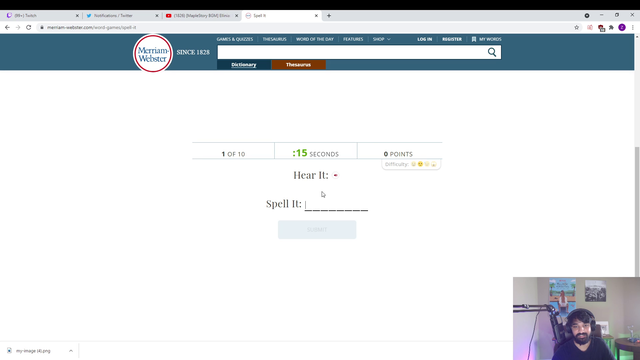Bookmark this page with the star
The height and width of the screenshot is (360, 640).
point(576,27)
